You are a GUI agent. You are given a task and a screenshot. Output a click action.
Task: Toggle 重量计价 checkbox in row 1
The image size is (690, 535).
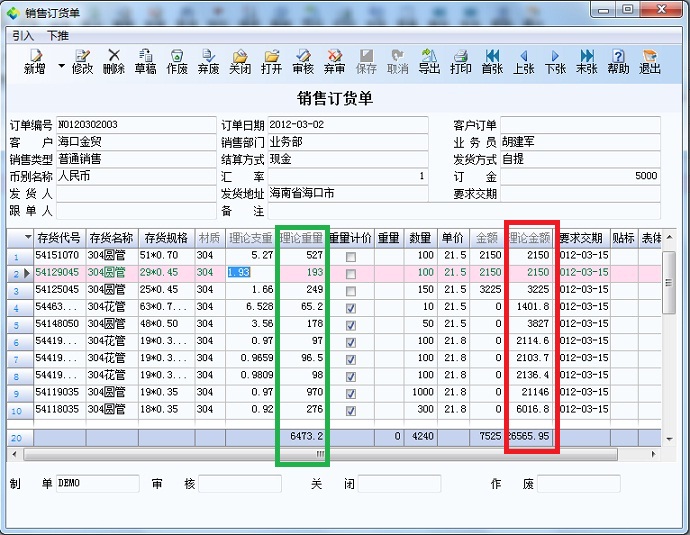pyautogui.click(x=350, y=257)
